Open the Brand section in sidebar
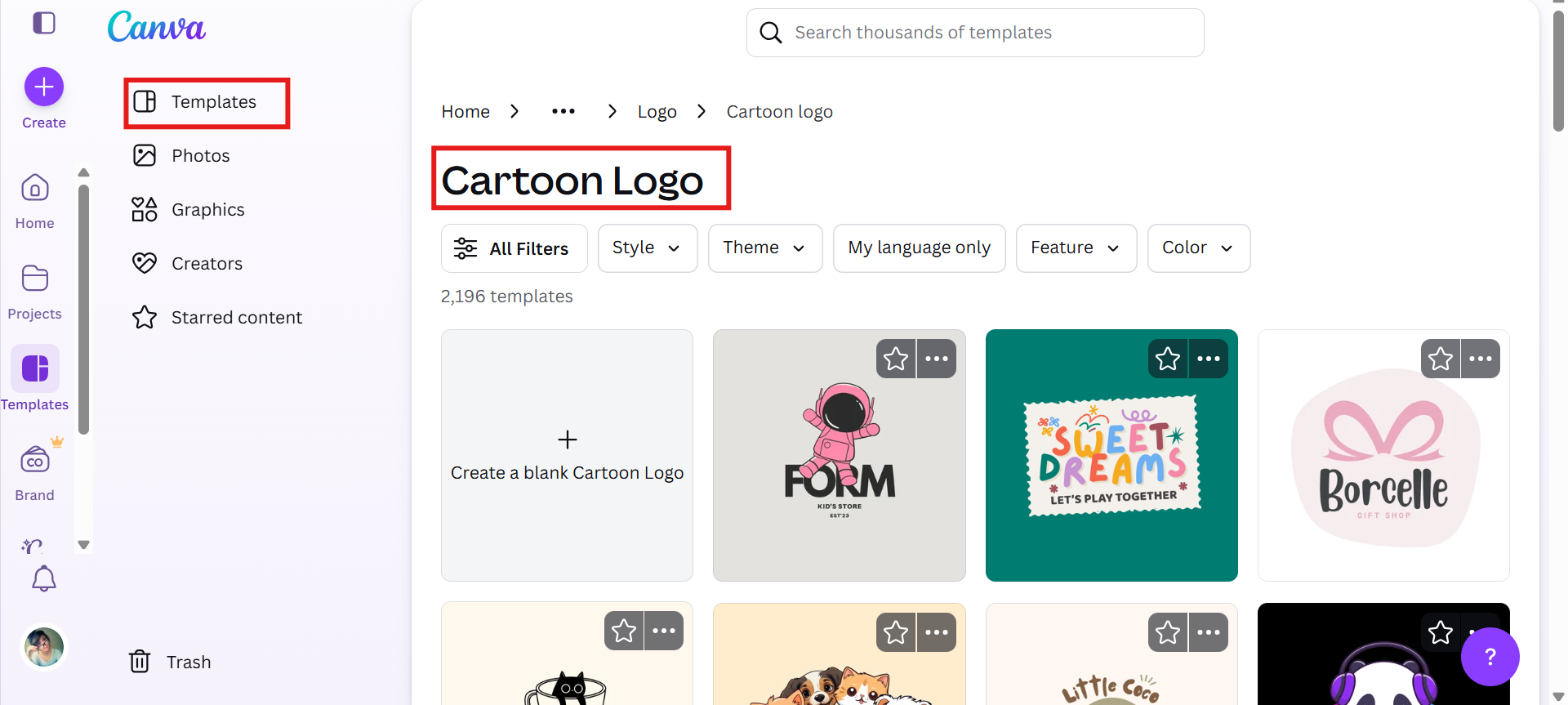Image resolution: width=1568 pixels, height=705 pixels. coord(34,471)
